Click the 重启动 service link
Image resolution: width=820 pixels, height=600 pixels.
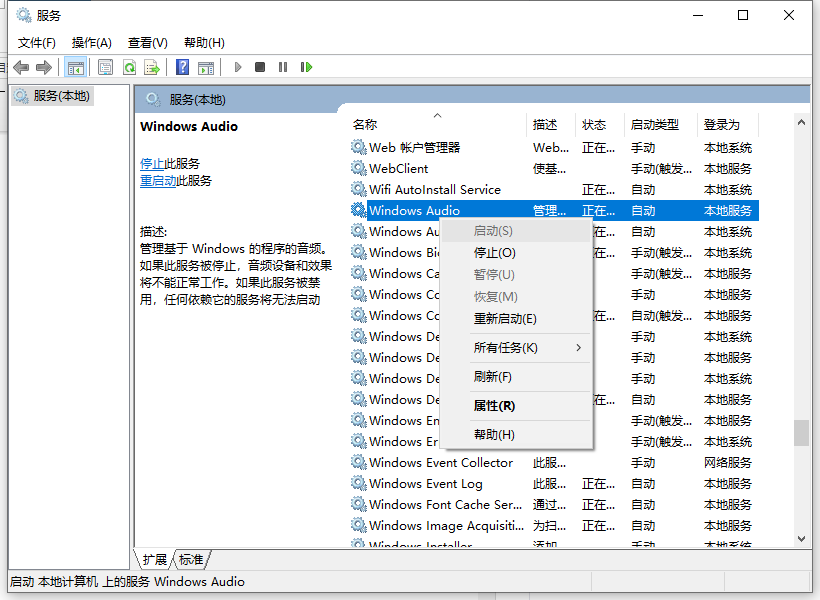point(158,181)
